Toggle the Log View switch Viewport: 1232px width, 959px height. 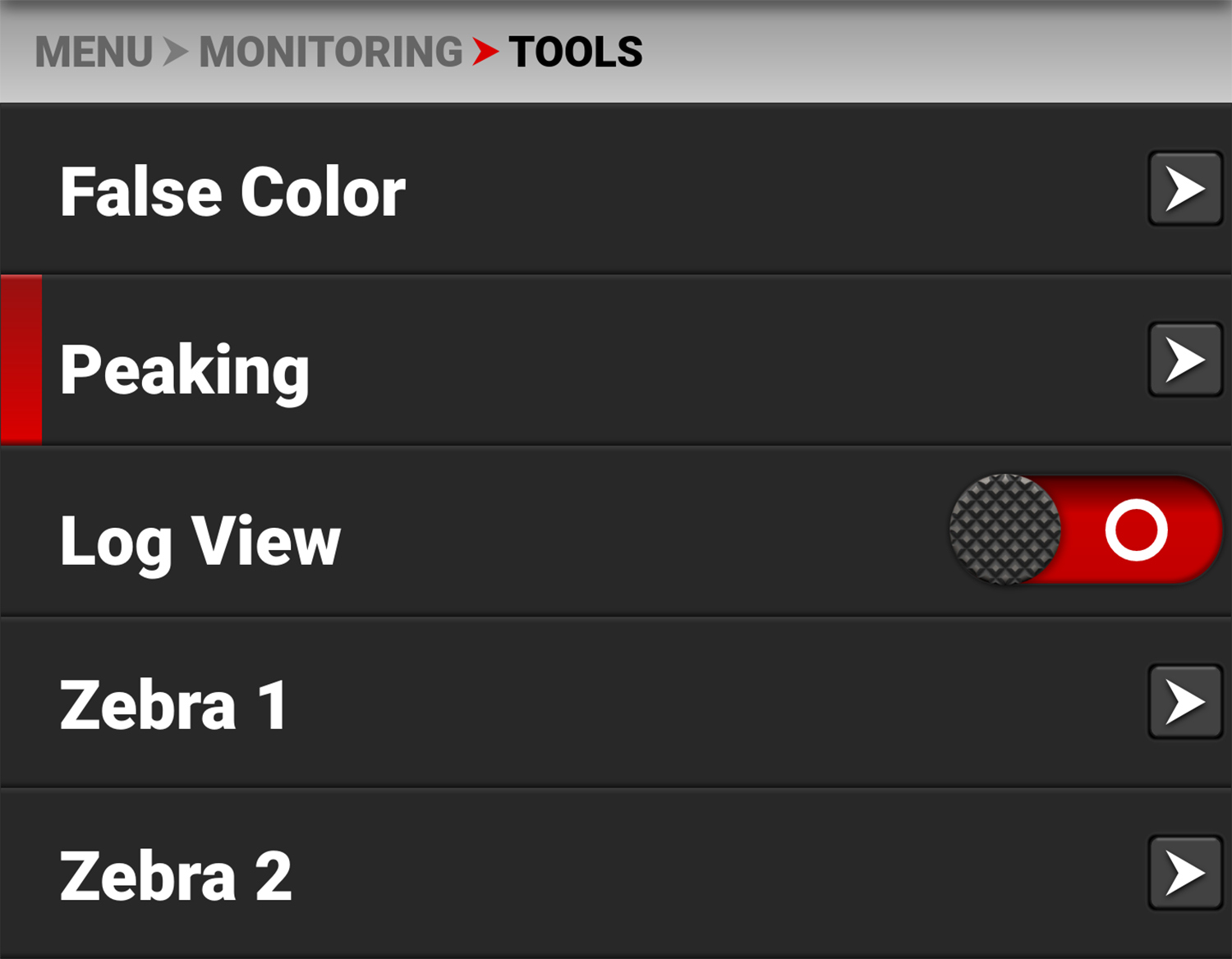coord(1084,530)
